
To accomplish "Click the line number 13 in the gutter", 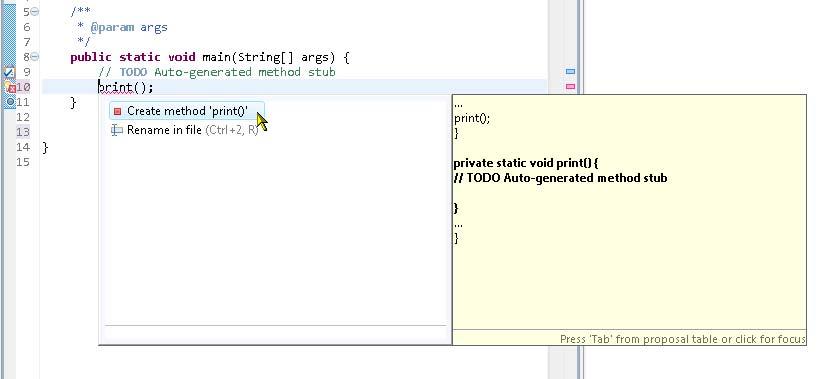I will pyautogui.click(x=23, y=132).
